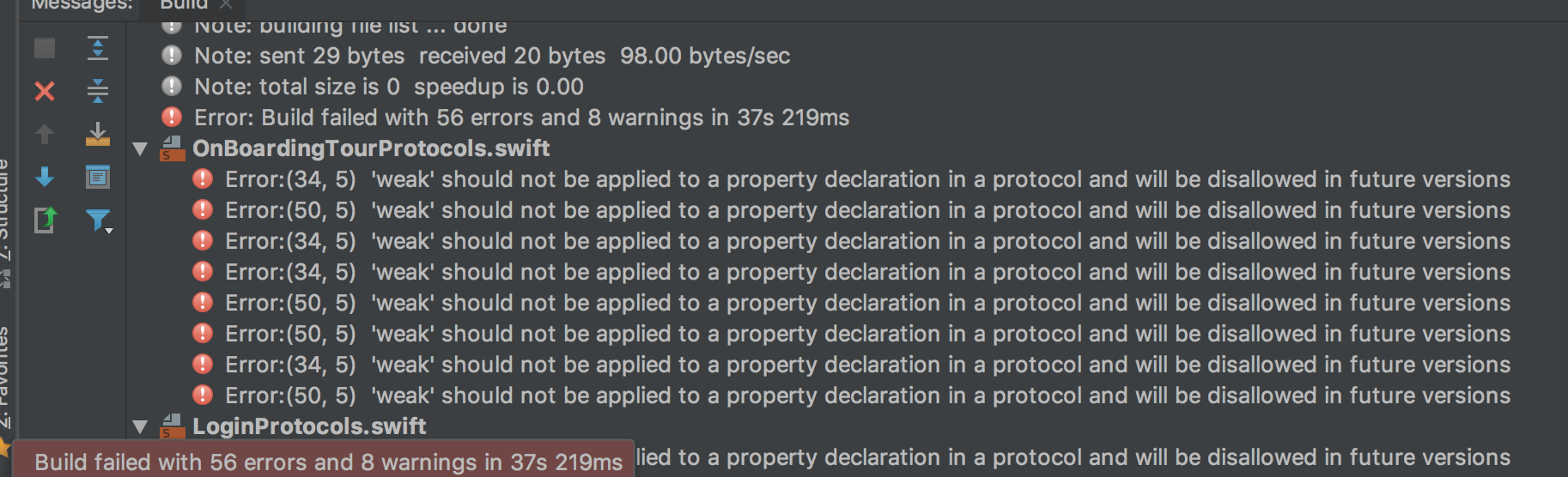Open the Structure side tool window tab

click(5, 210)
